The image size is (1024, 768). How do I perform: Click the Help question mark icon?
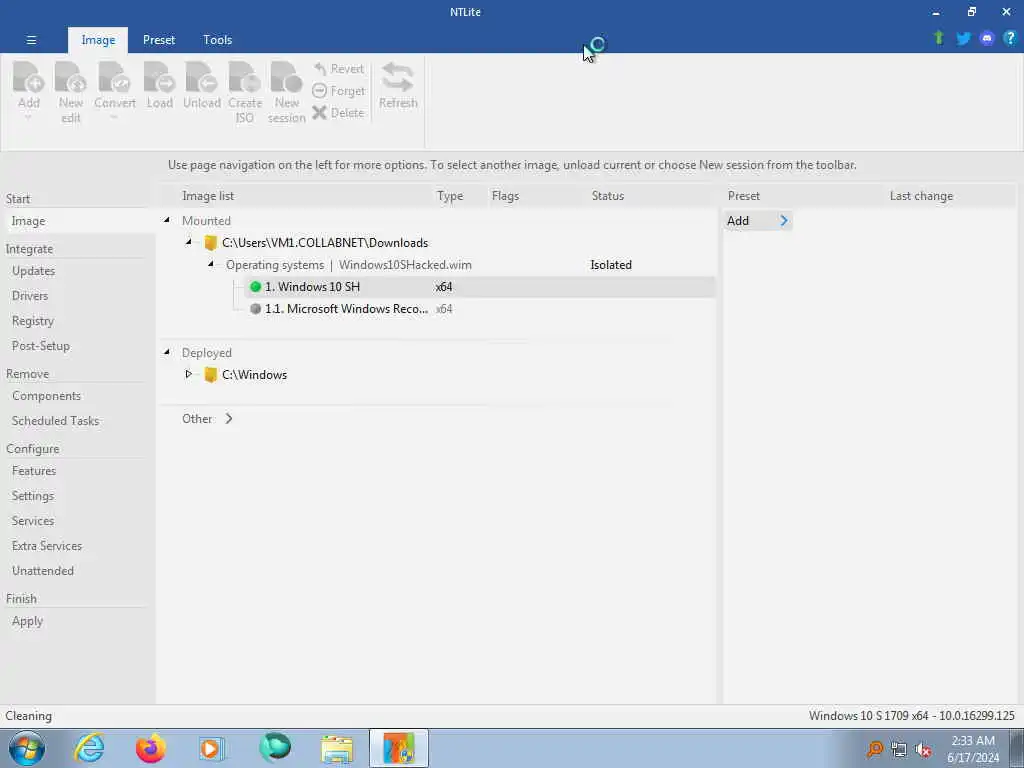pyautogui.click(x=1010, y=38)
